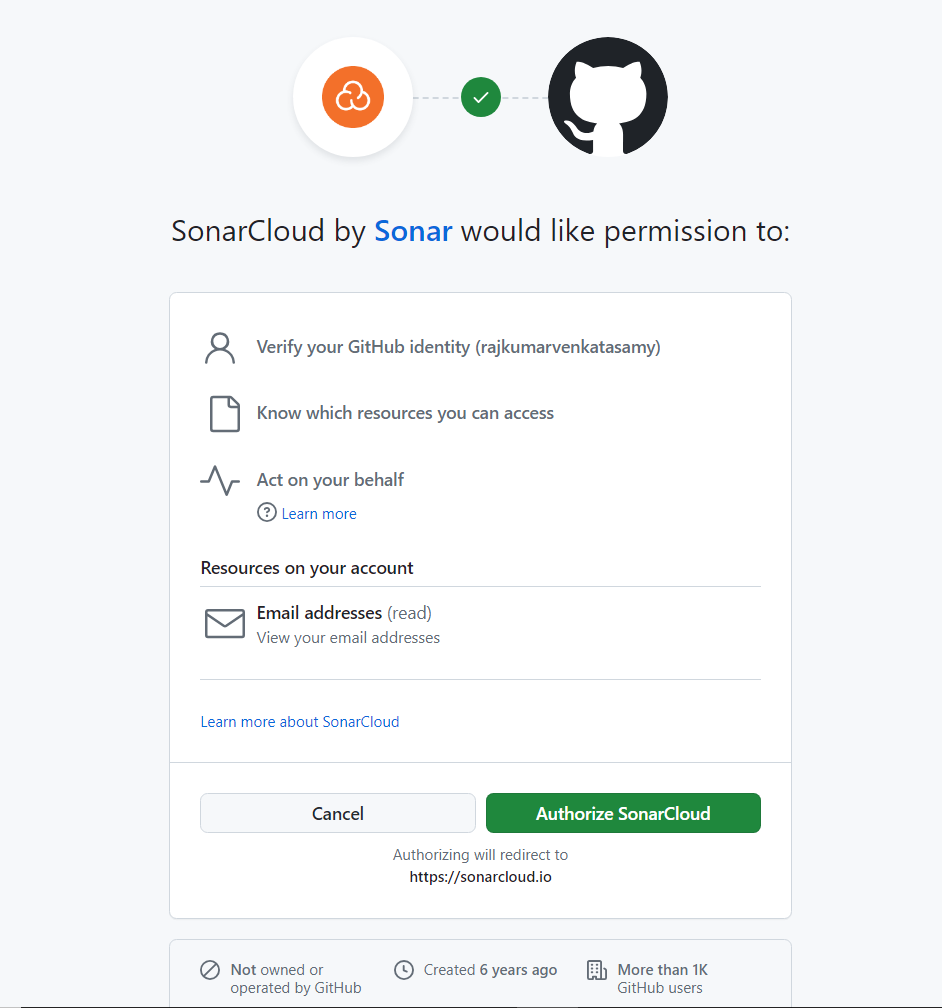Click the identity verification person icon
The width and height of the screenshot is (942, 1008).
click(x=220, y=347)
